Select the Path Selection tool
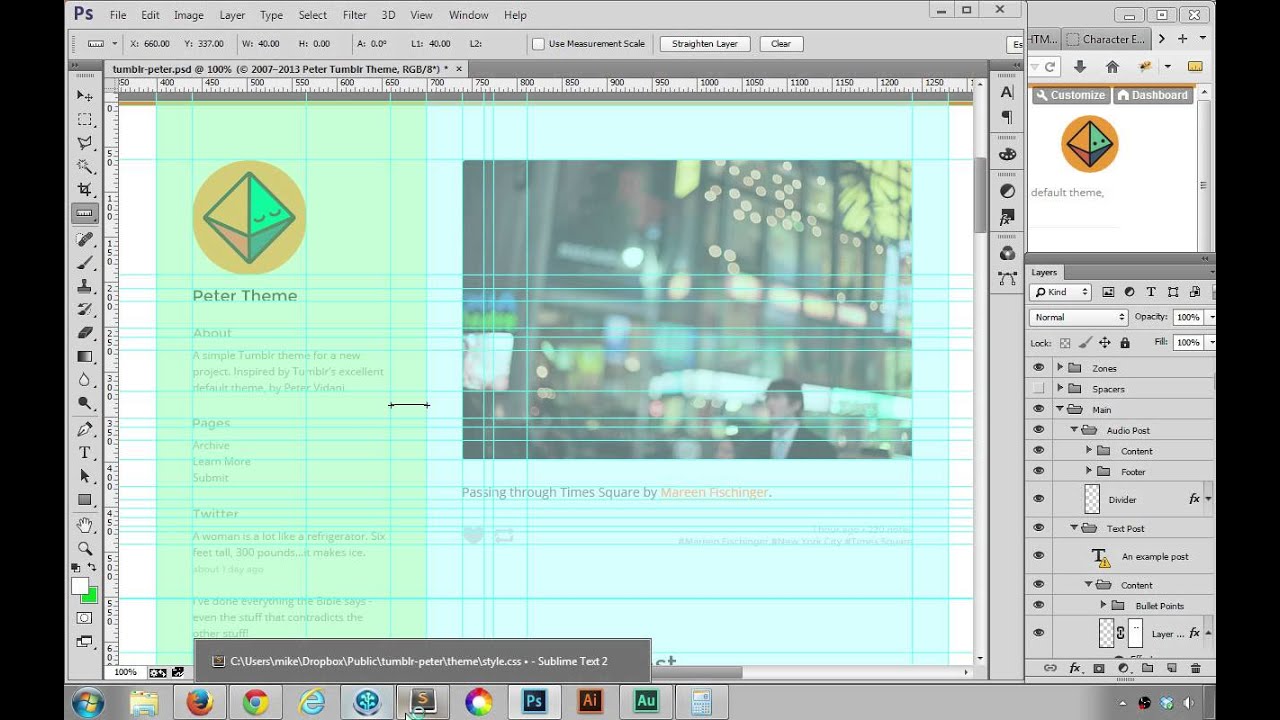 [x=85, y=476]
